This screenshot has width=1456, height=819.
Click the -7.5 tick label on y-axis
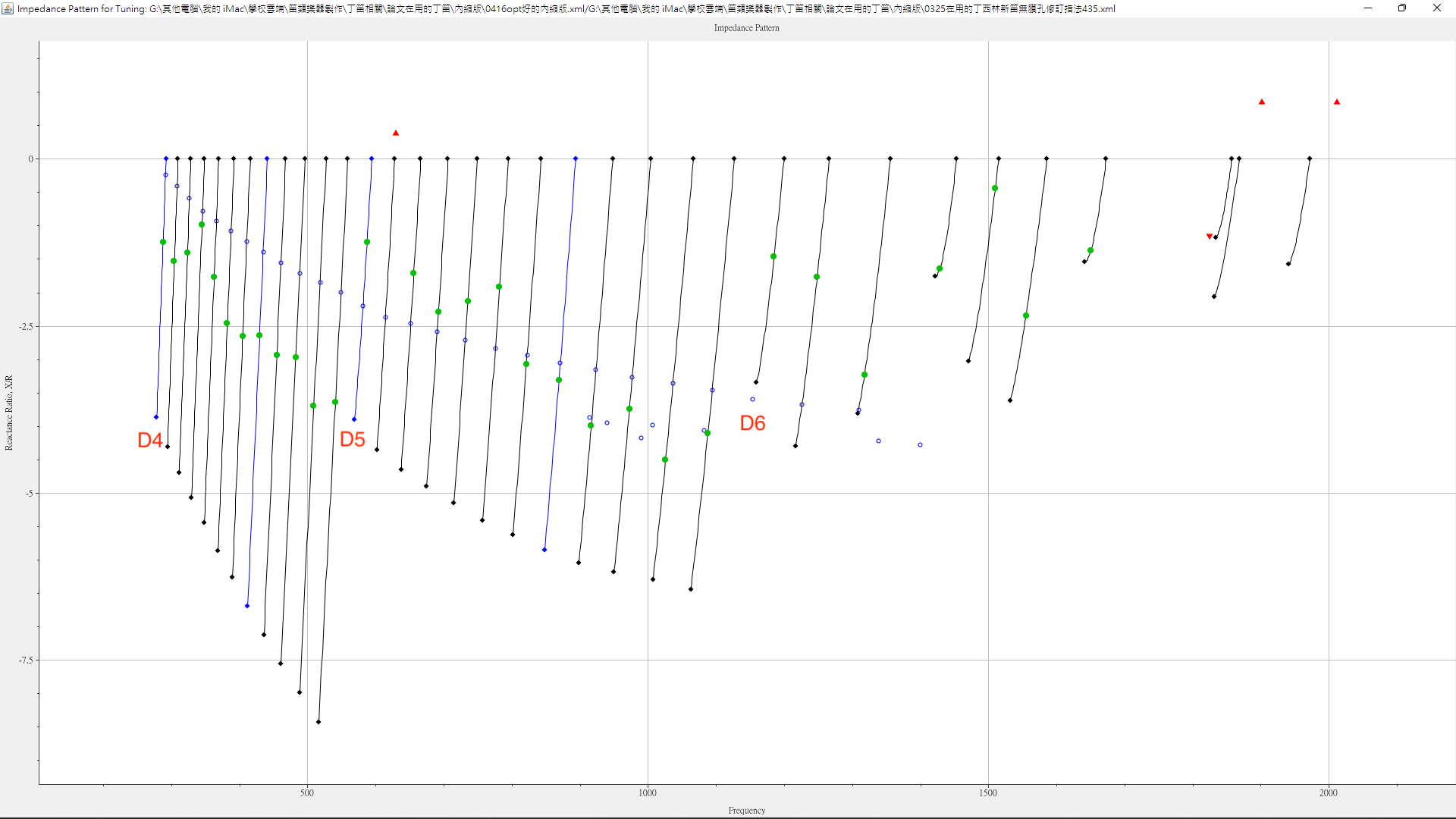27,661
